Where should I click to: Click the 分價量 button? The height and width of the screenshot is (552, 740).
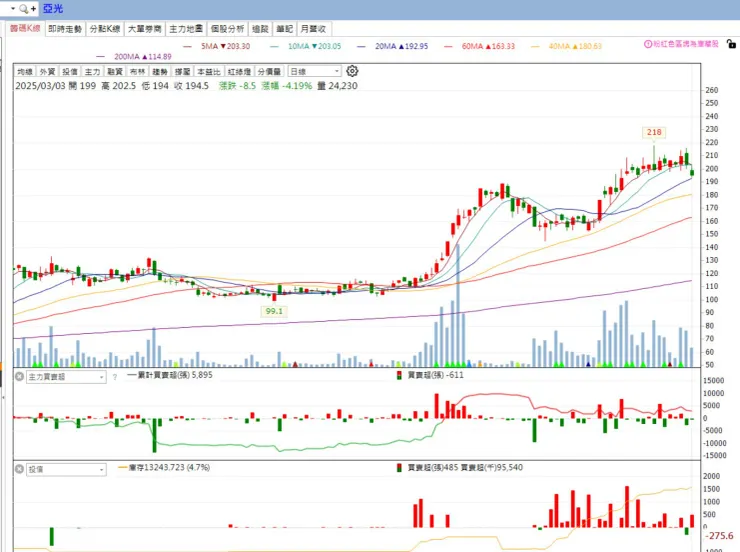pyautogui.click(x=269, y=72)
